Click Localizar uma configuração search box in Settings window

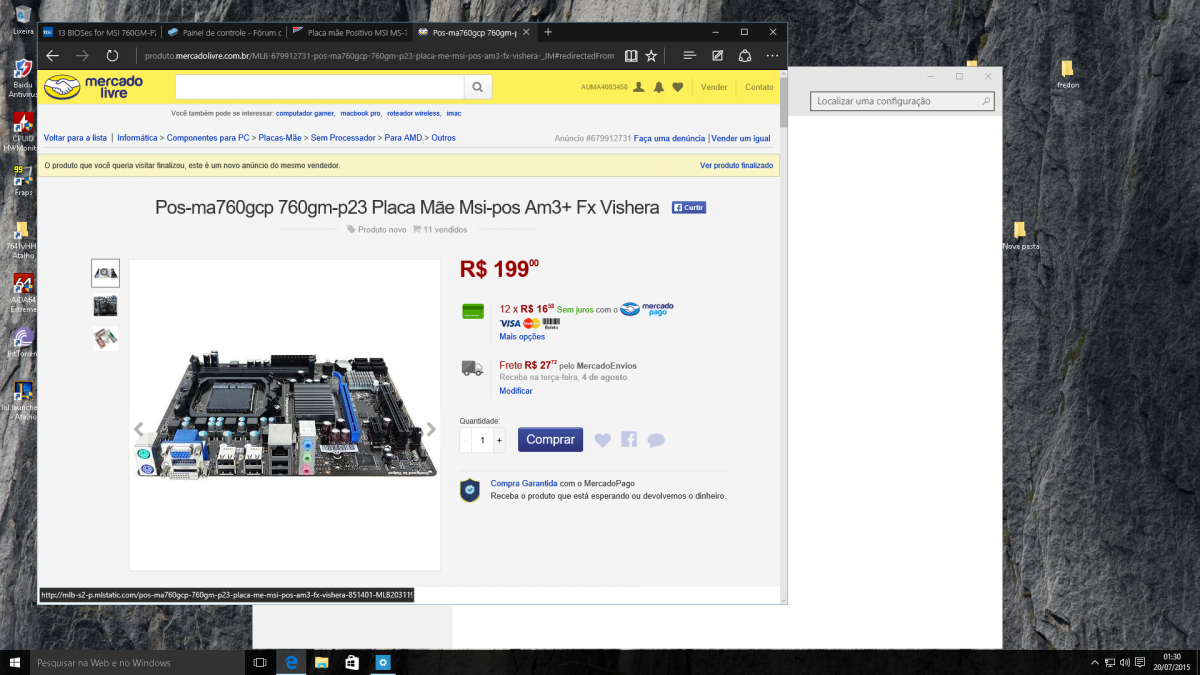(903, 101)
